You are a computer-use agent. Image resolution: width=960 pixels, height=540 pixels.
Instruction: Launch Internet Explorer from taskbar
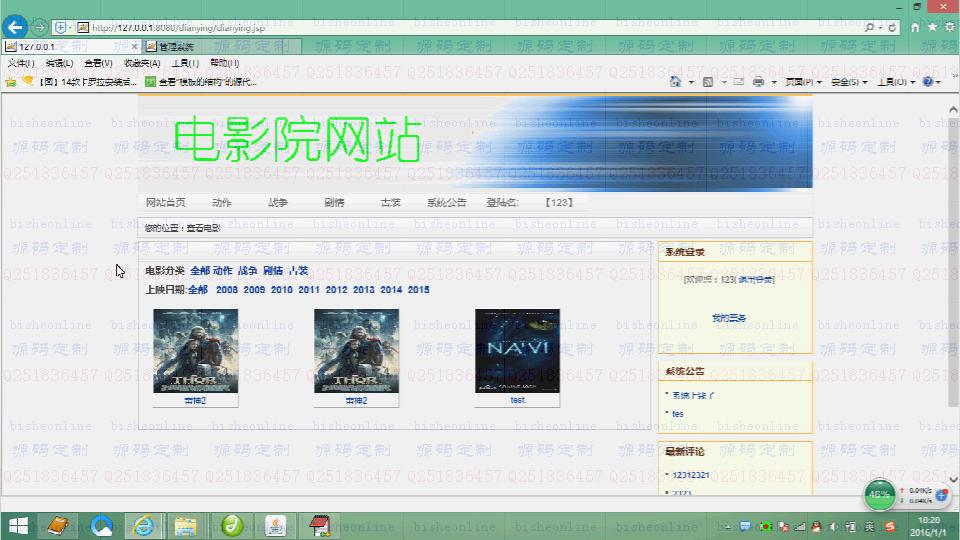coord(143,526)
